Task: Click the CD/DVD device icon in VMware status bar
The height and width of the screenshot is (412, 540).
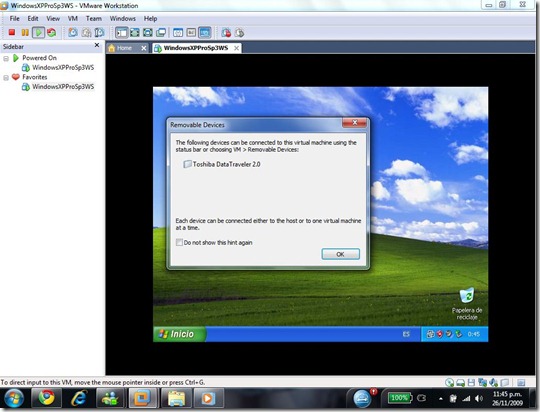Action: coord(449,382)
